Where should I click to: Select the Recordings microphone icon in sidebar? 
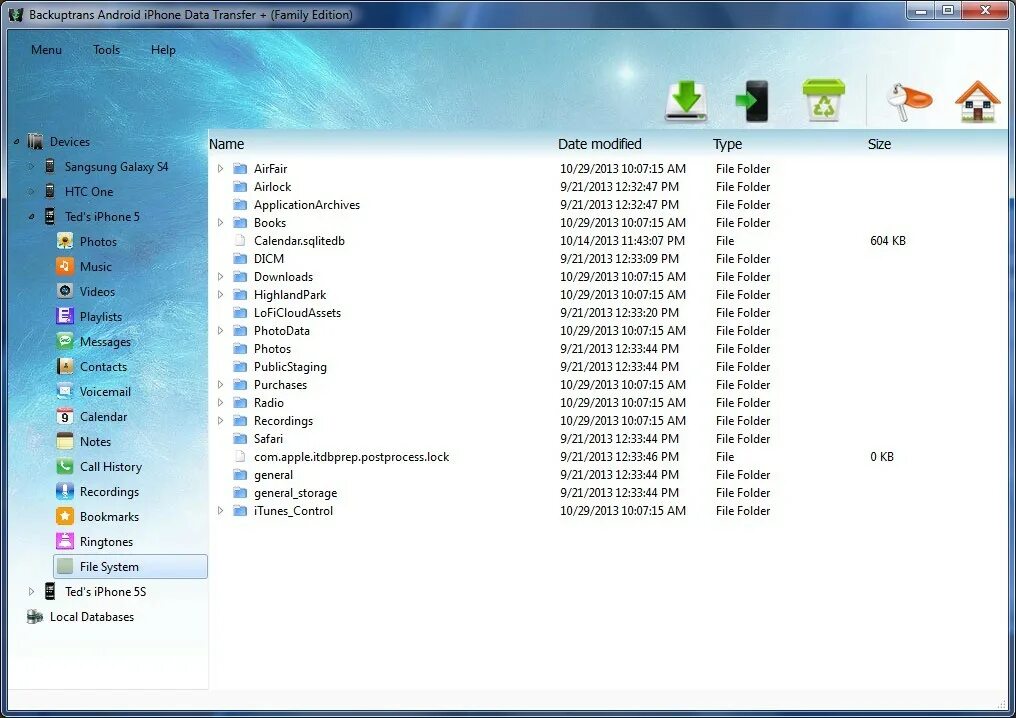(65, 492)
